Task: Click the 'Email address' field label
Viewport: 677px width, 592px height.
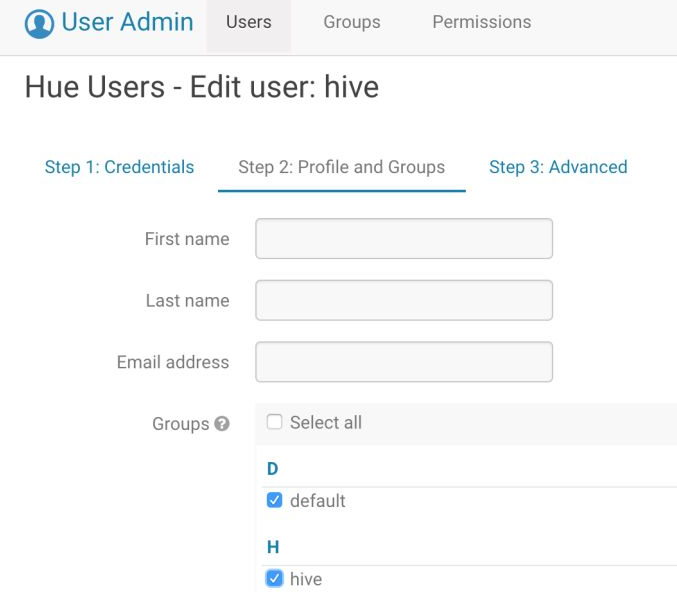Action: (173, 362)
